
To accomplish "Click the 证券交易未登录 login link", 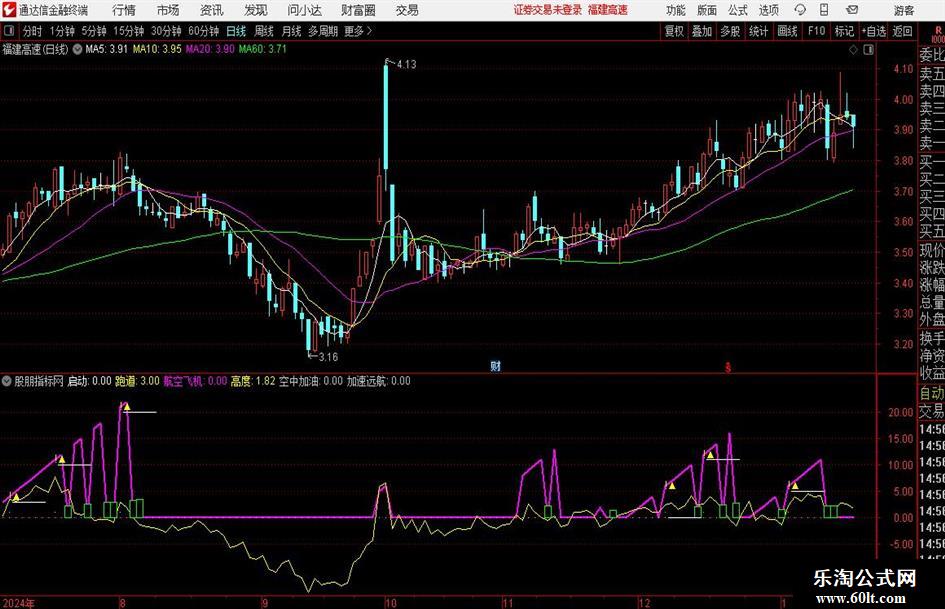I will (548, 10).
